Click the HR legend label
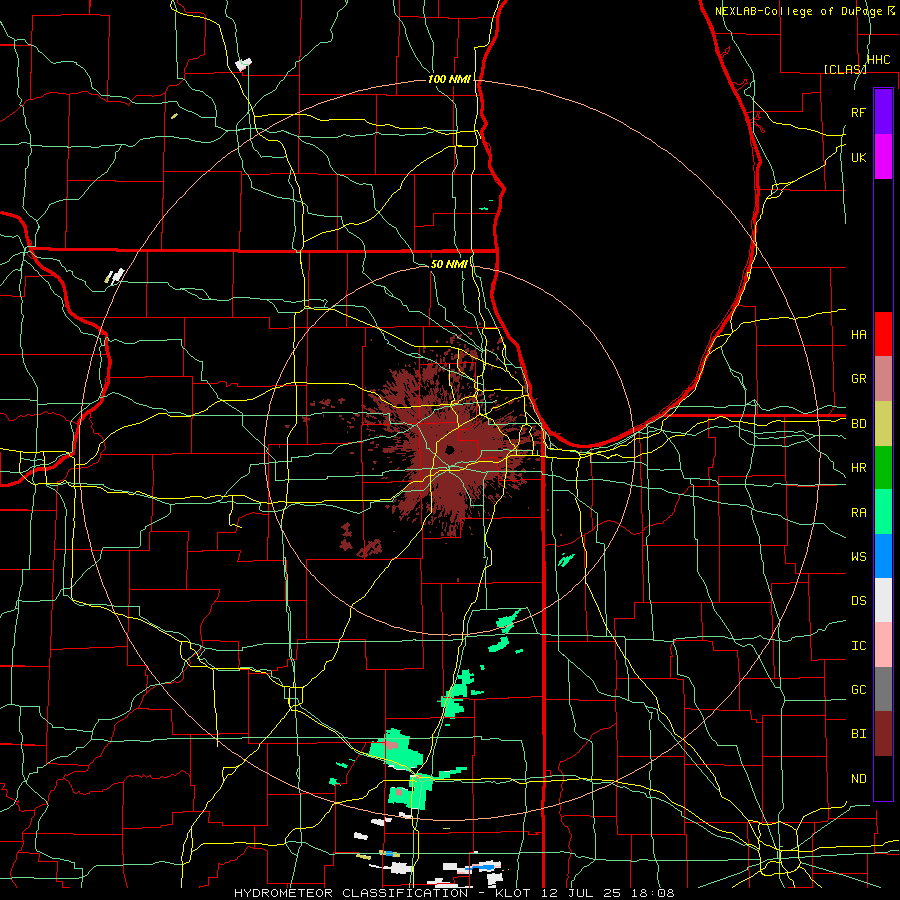The height and width of the screenshot is (900, 900). [859, 468]
